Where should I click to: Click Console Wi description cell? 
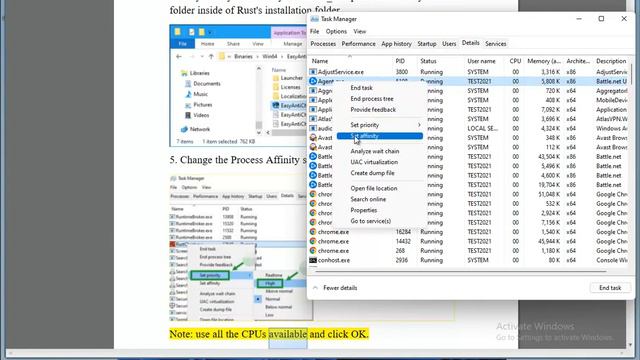(x=611, y=260)
